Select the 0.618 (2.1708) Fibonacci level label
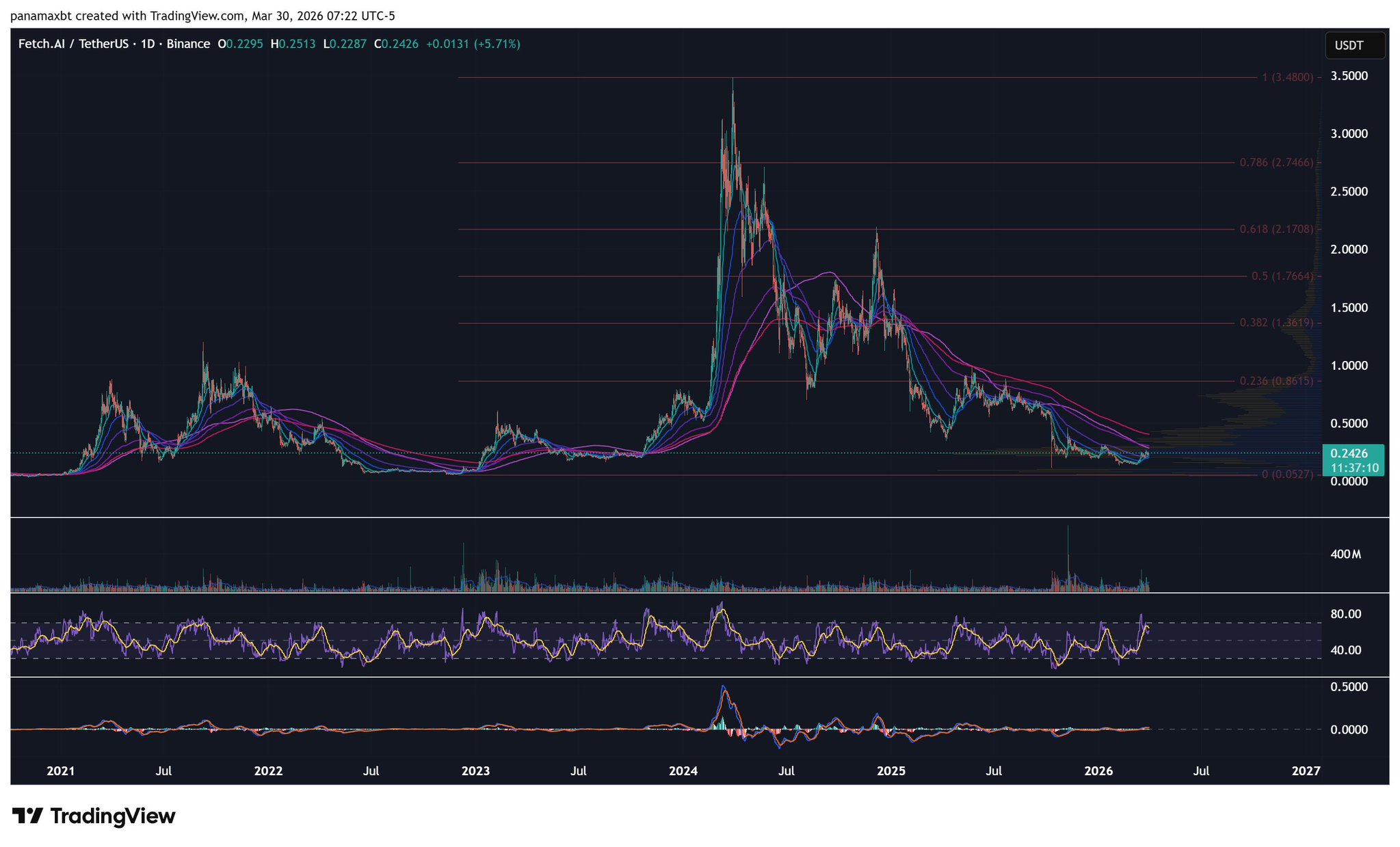This screenshot has width=1400, height=847. click(1276, 229)
